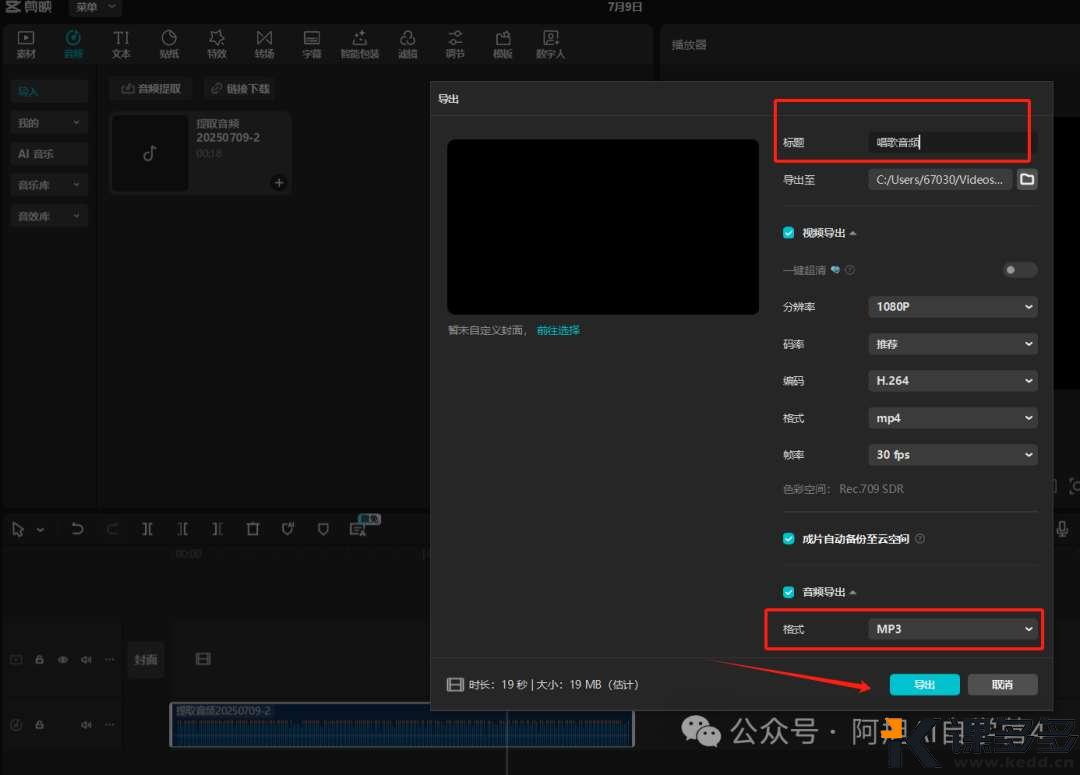The height and width of the screenshot is (775, 1080).
Task: Click the export path field
Action: click(x=939, y=180)
